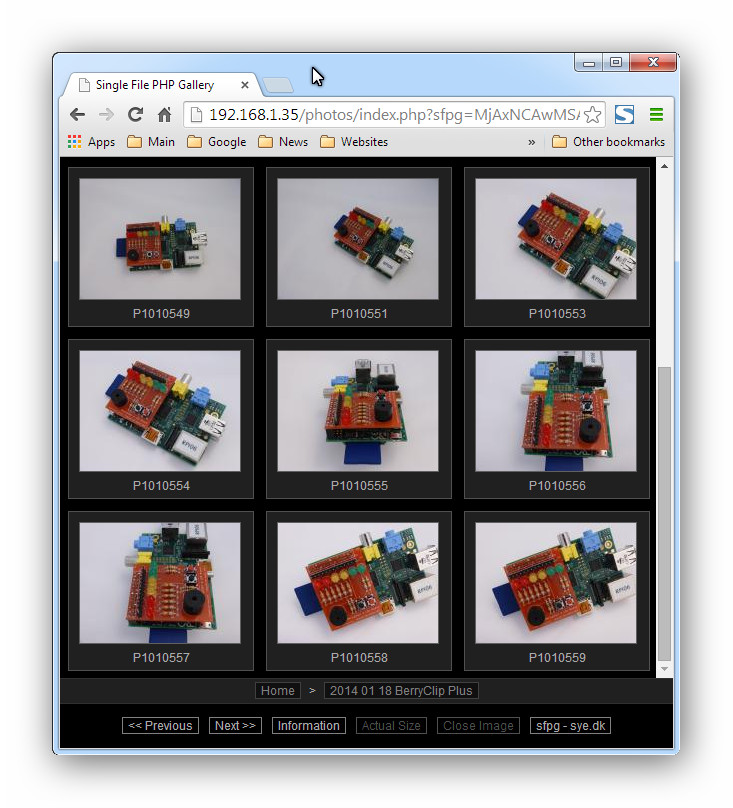
Task: Open the Apps shortcut in bookmarks bar
Action: coord(91,142)
